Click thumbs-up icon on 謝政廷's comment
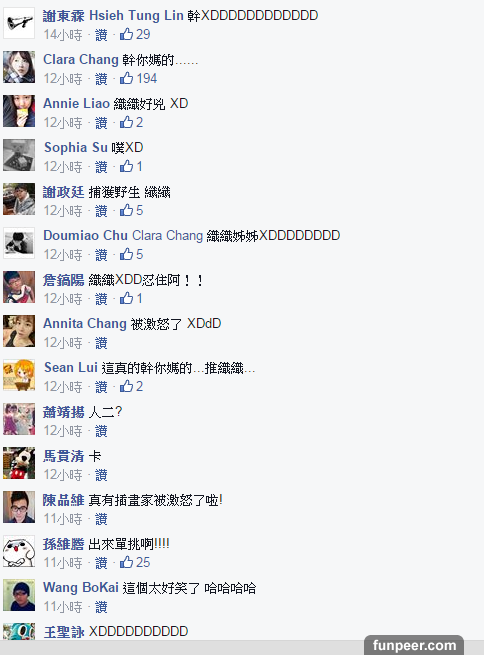This screenshot has height=655, width=484. click(x=126, y=210)
